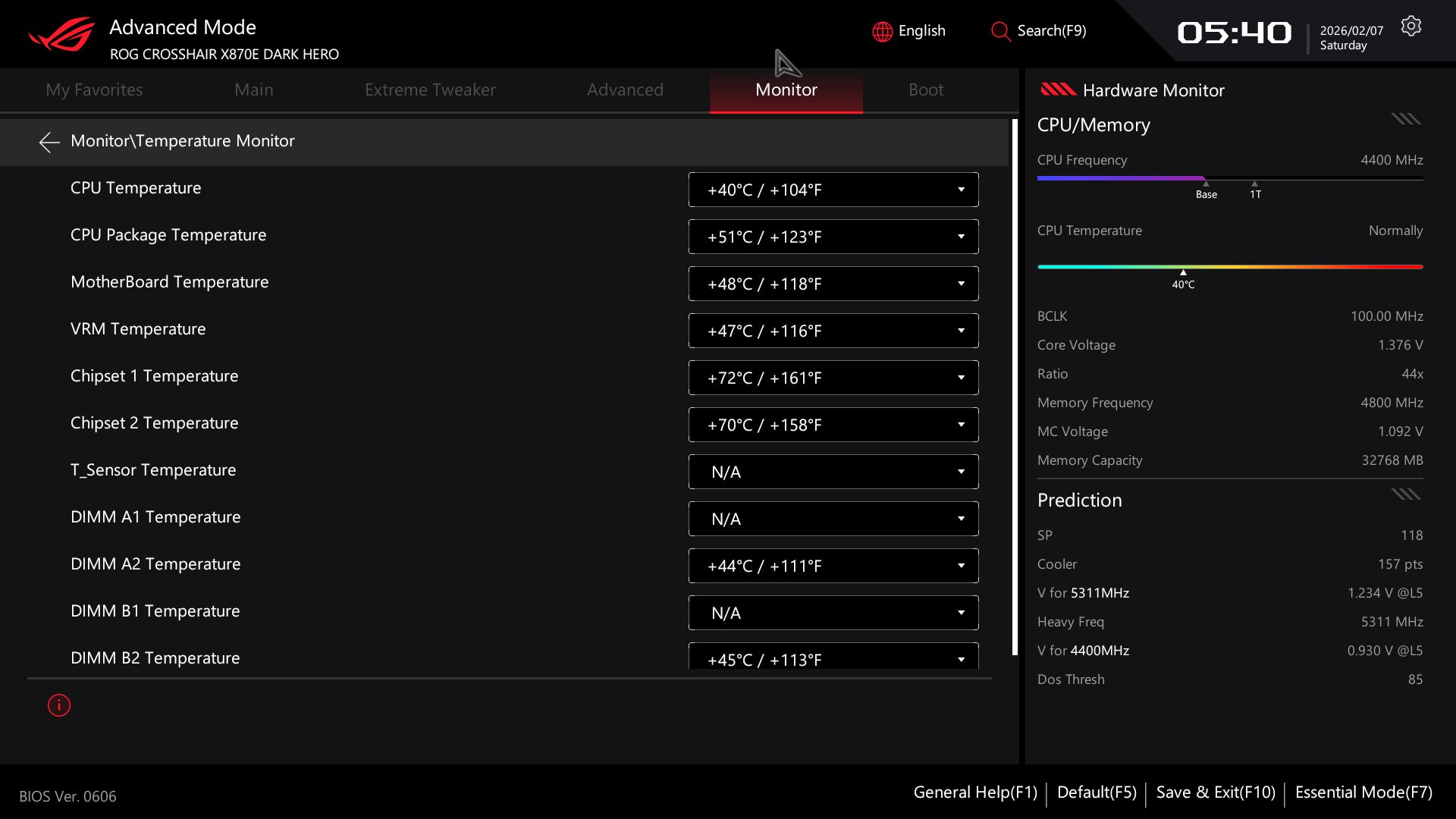Click the vertical scrollbar of the temperature list
1456x819 pixels.
pos(1015,387)
